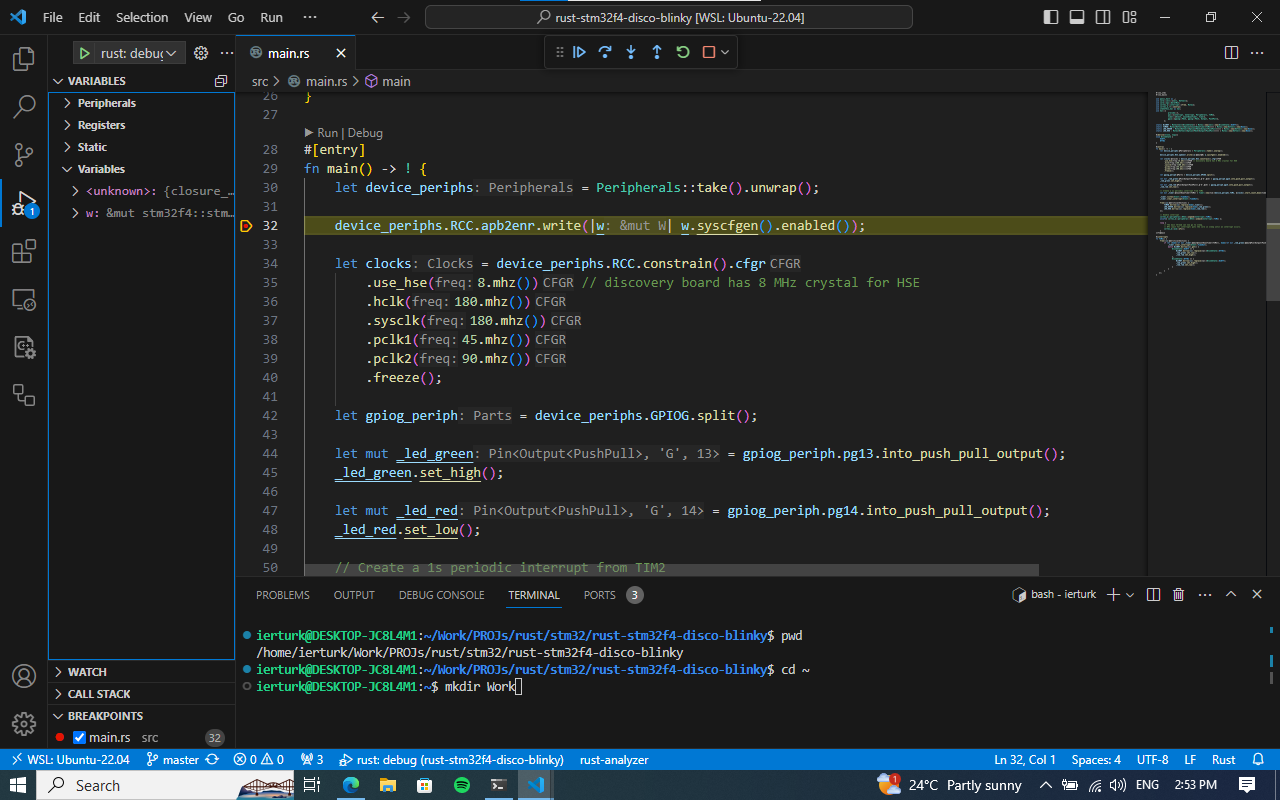Click WSL: Ubuntu-22.04 remote indicator
Viewport: 1280px width, 800px height.
(69, 759)
